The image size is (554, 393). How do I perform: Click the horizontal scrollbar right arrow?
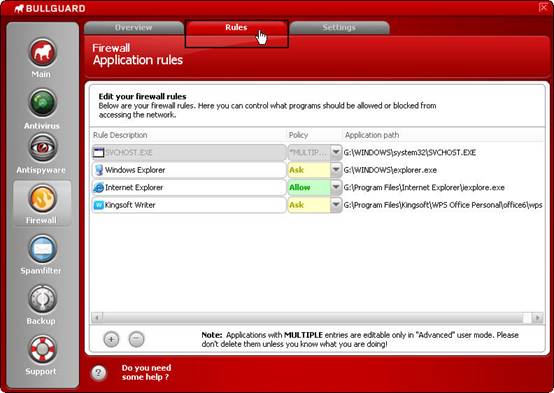tap(538, 317)
